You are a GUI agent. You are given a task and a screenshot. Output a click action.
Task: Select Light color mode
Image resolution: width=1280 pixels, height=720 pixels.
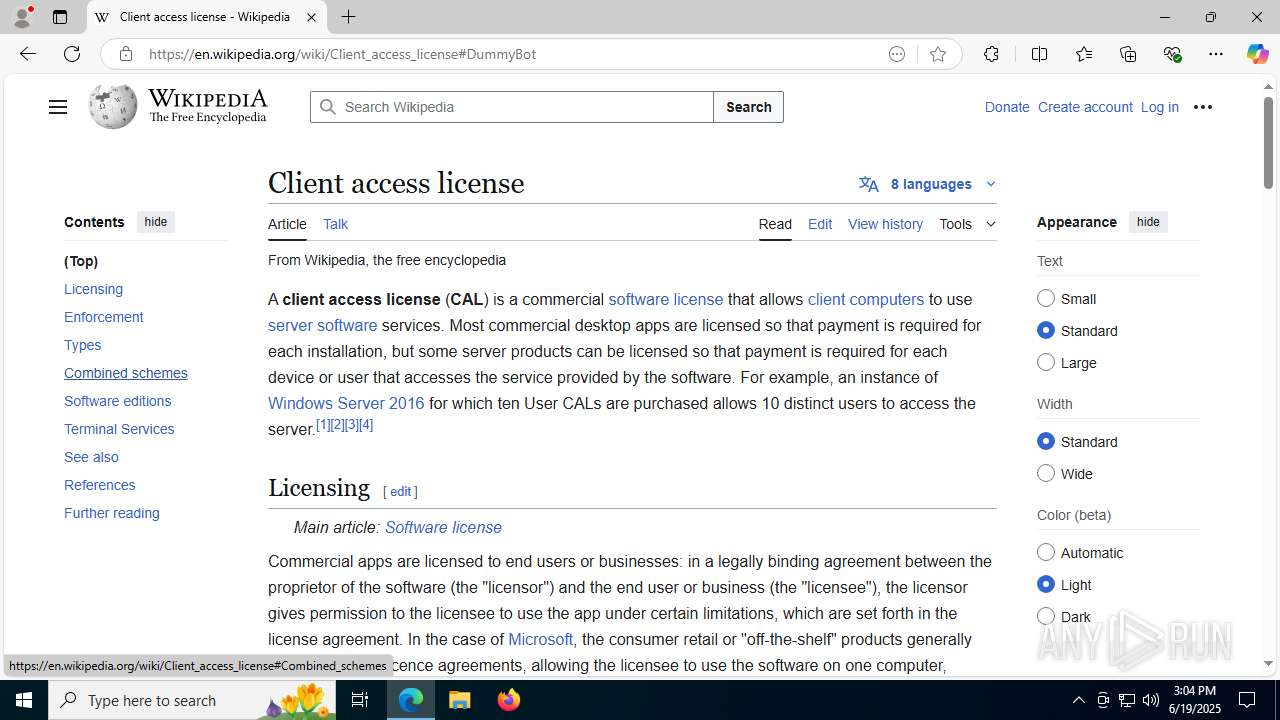[1046, 584]
